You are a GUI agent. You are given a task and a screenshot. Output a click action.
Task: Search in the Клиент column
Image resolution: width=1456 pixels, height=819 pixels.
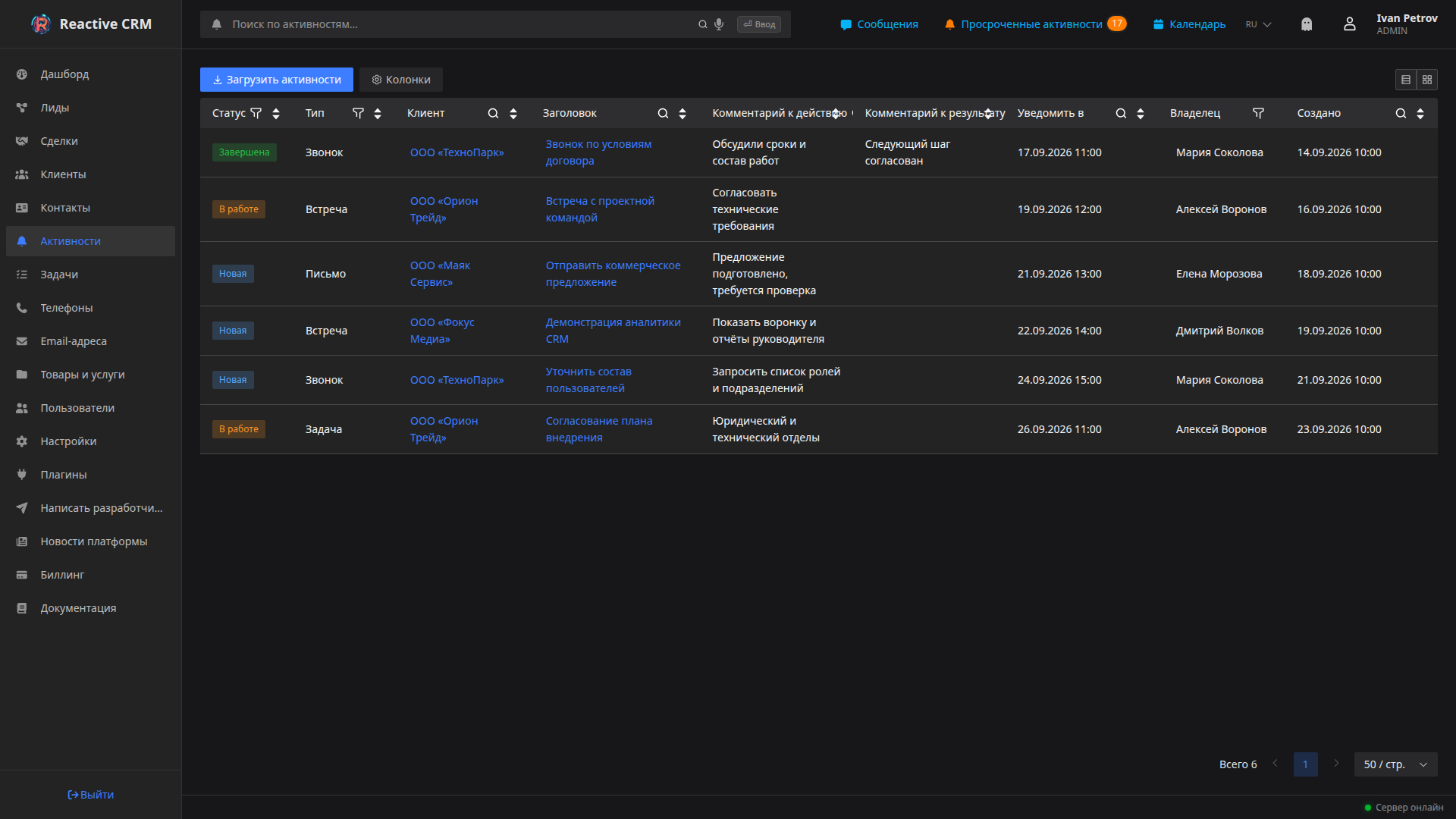coord(494,113)
